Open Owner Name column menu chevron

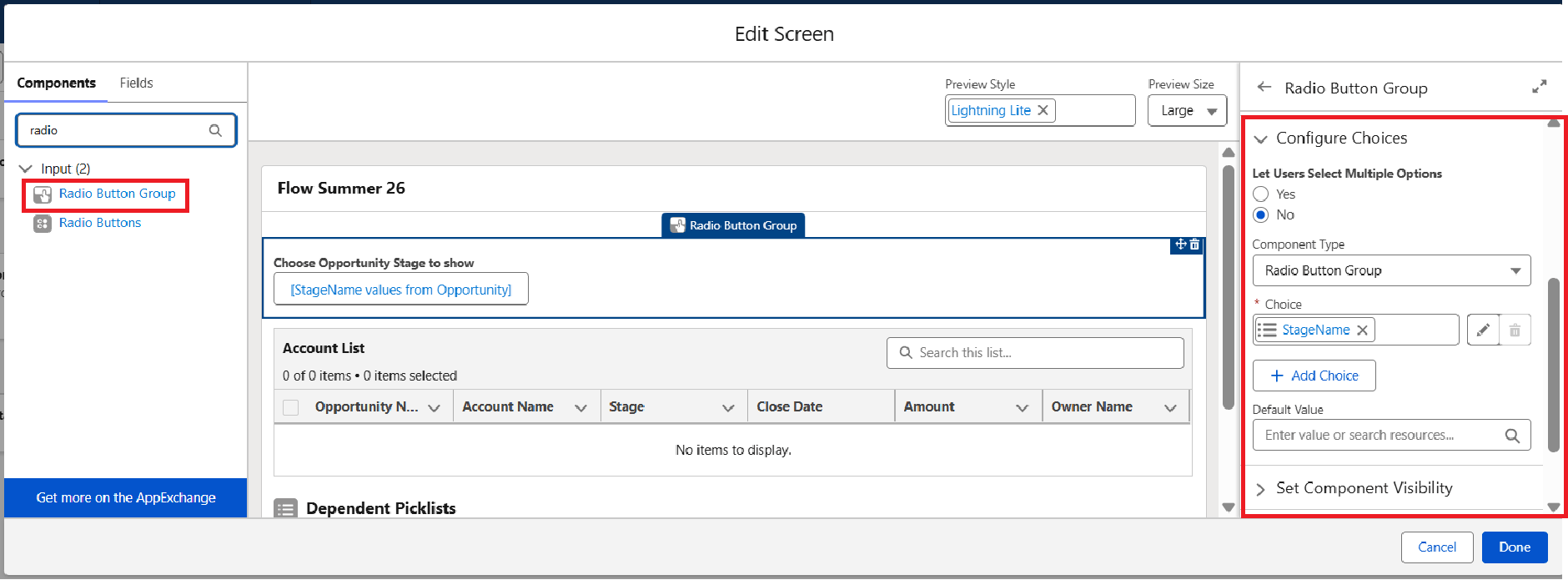1170,408
